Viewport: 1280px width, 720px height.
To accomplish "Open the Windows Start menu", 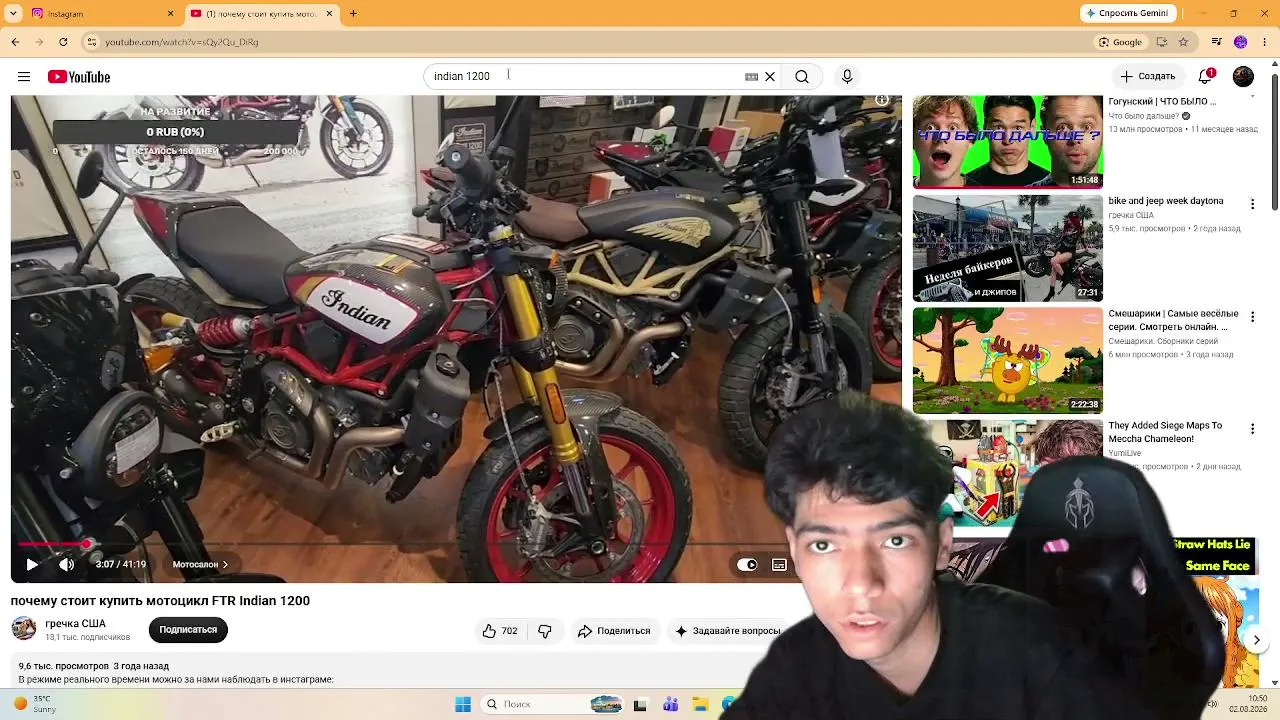I will [463, 704].
